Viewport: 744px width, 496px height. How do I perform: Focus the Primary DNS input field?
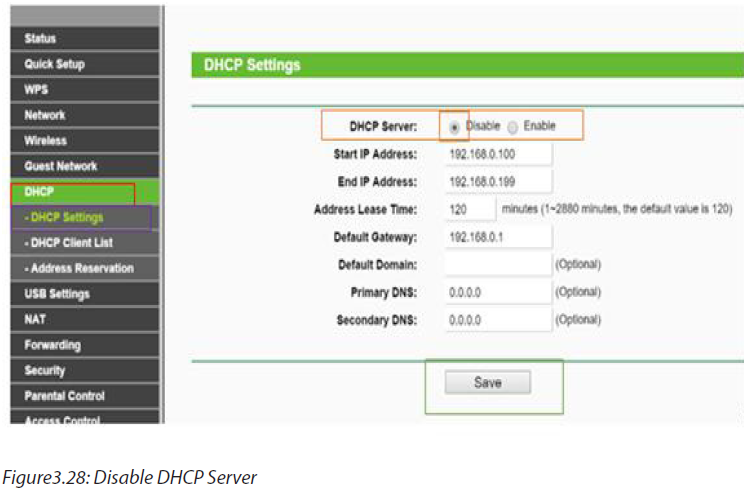[x=498, y=292]
